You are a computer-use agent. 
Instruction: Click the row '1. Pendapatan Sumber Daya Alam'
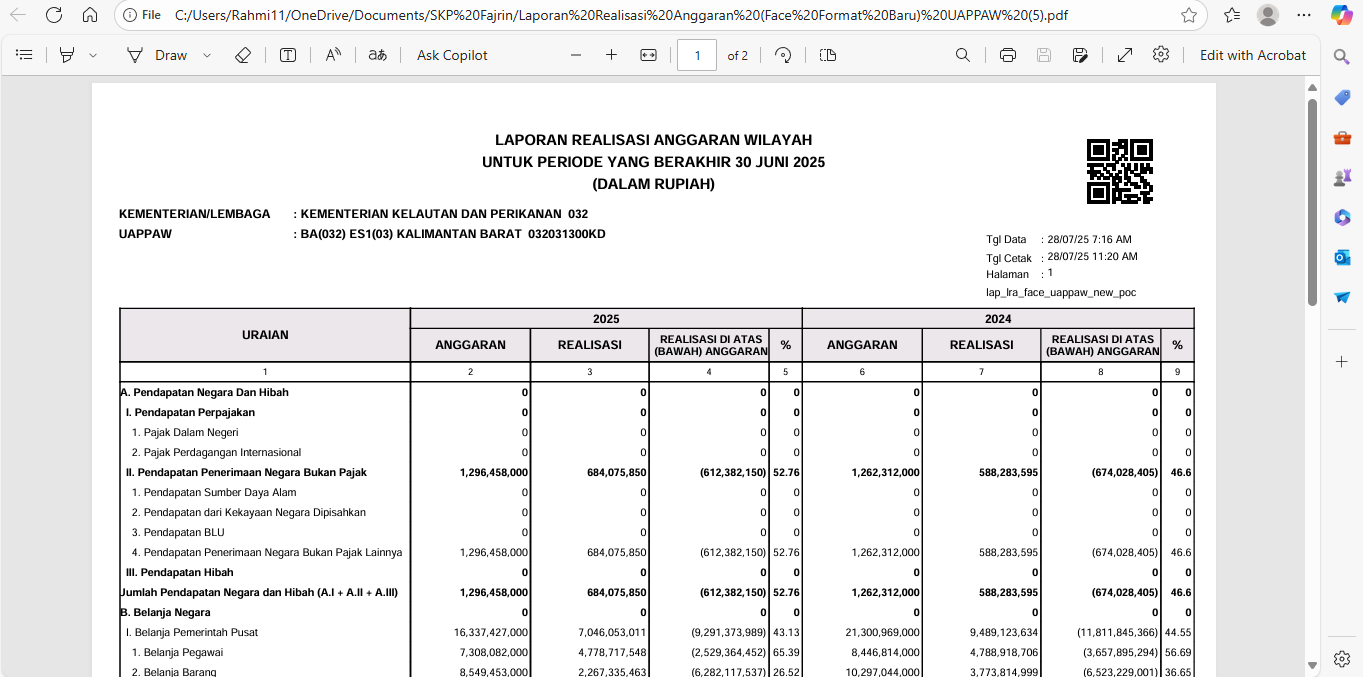[656, 492]
